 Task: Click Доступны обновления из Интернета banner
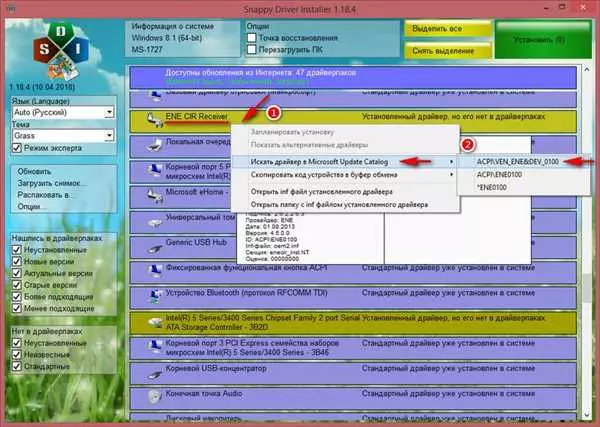(x=353, y=77)
